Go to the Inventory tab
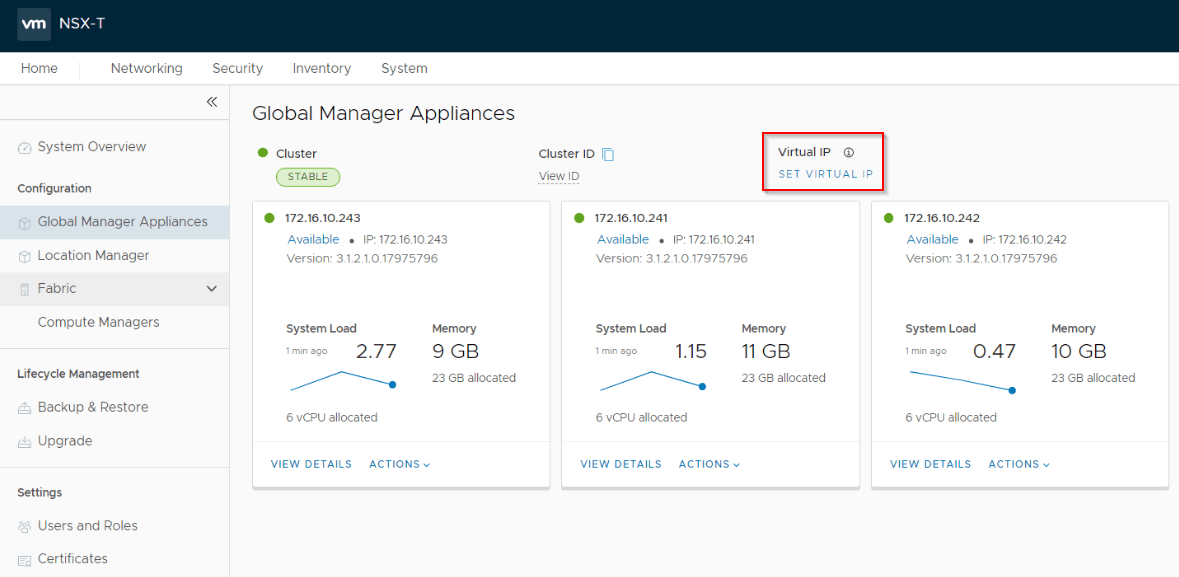The width and height of the screenshot is (1179, 577). pyautogui.click(x=322, y=68)
